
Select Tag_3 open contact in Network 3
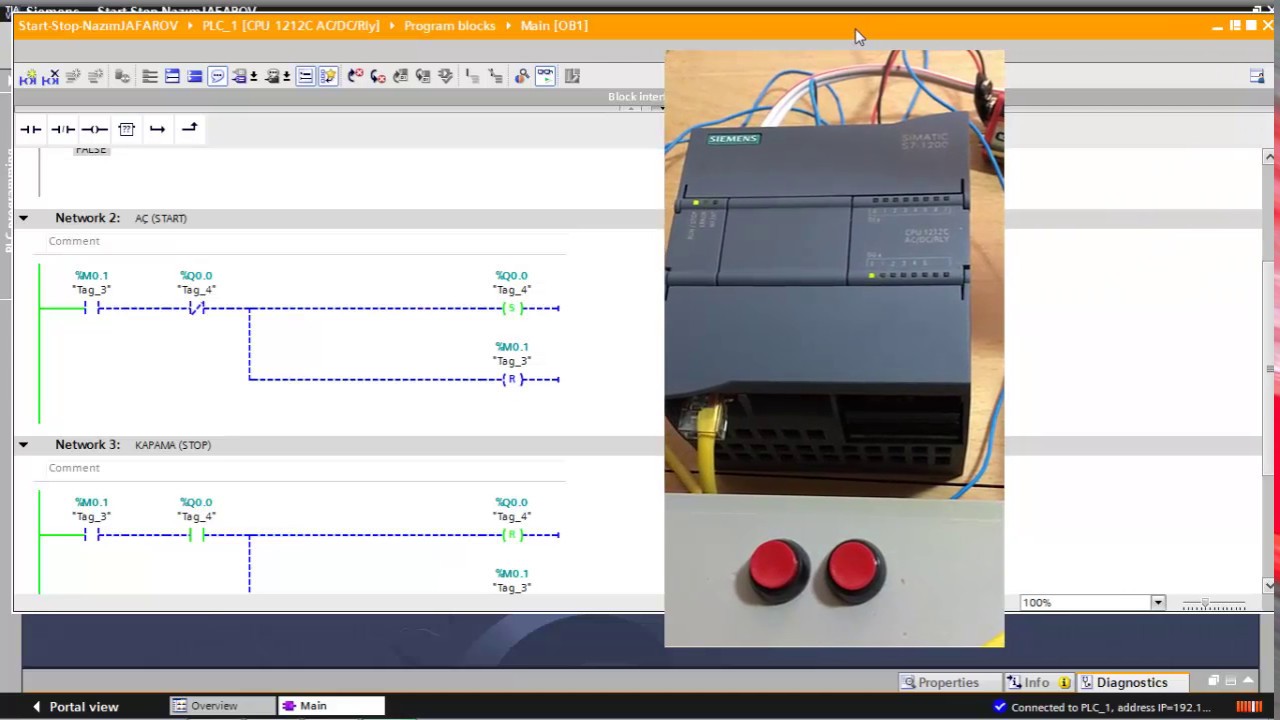(91, 535)
